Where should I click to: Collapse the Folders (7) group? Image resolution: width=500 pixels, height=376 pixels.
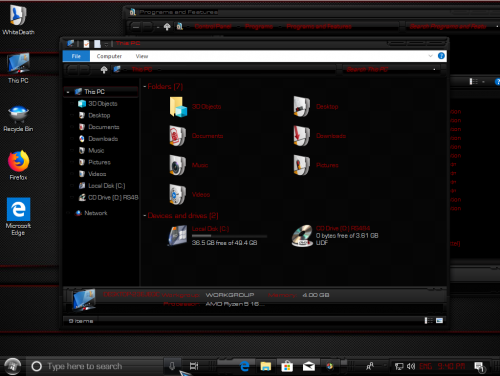point(145,87)
